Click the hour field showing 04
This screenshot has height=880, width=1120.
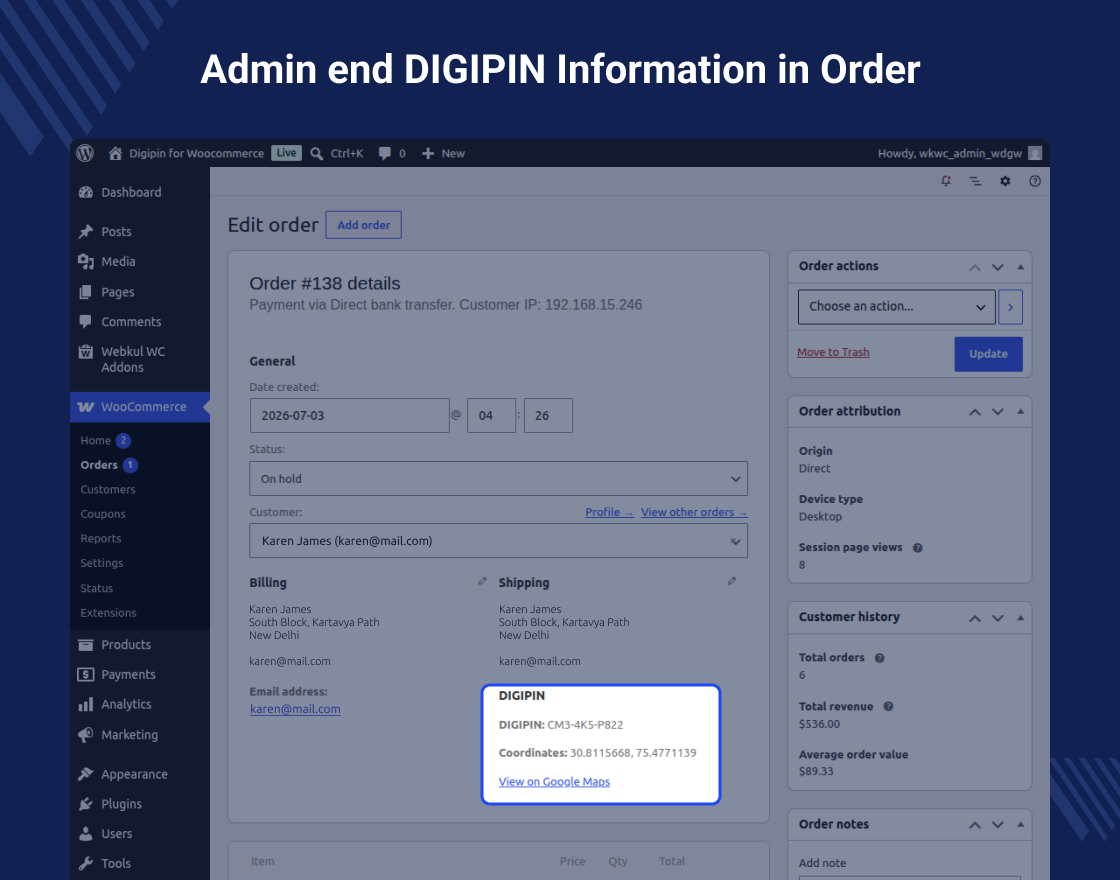pyautogui.click(x=491, y=416)
